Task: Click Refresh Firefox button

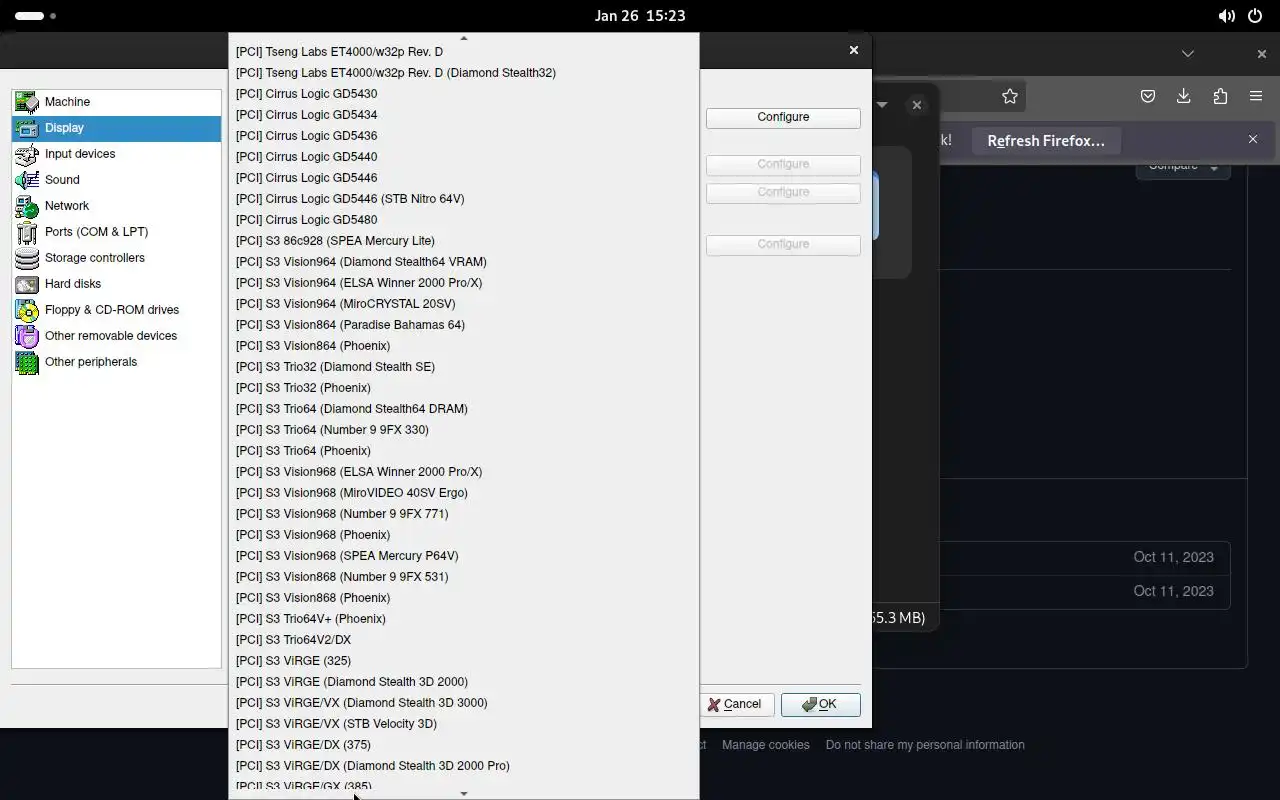Action: (1046, 141)
